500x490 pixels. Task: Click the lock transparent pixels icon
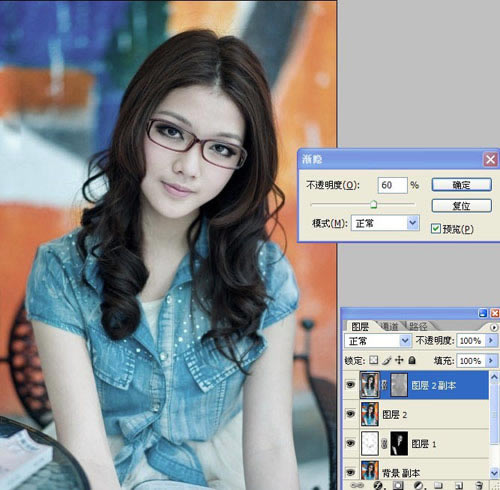click(x=374, y=360)
